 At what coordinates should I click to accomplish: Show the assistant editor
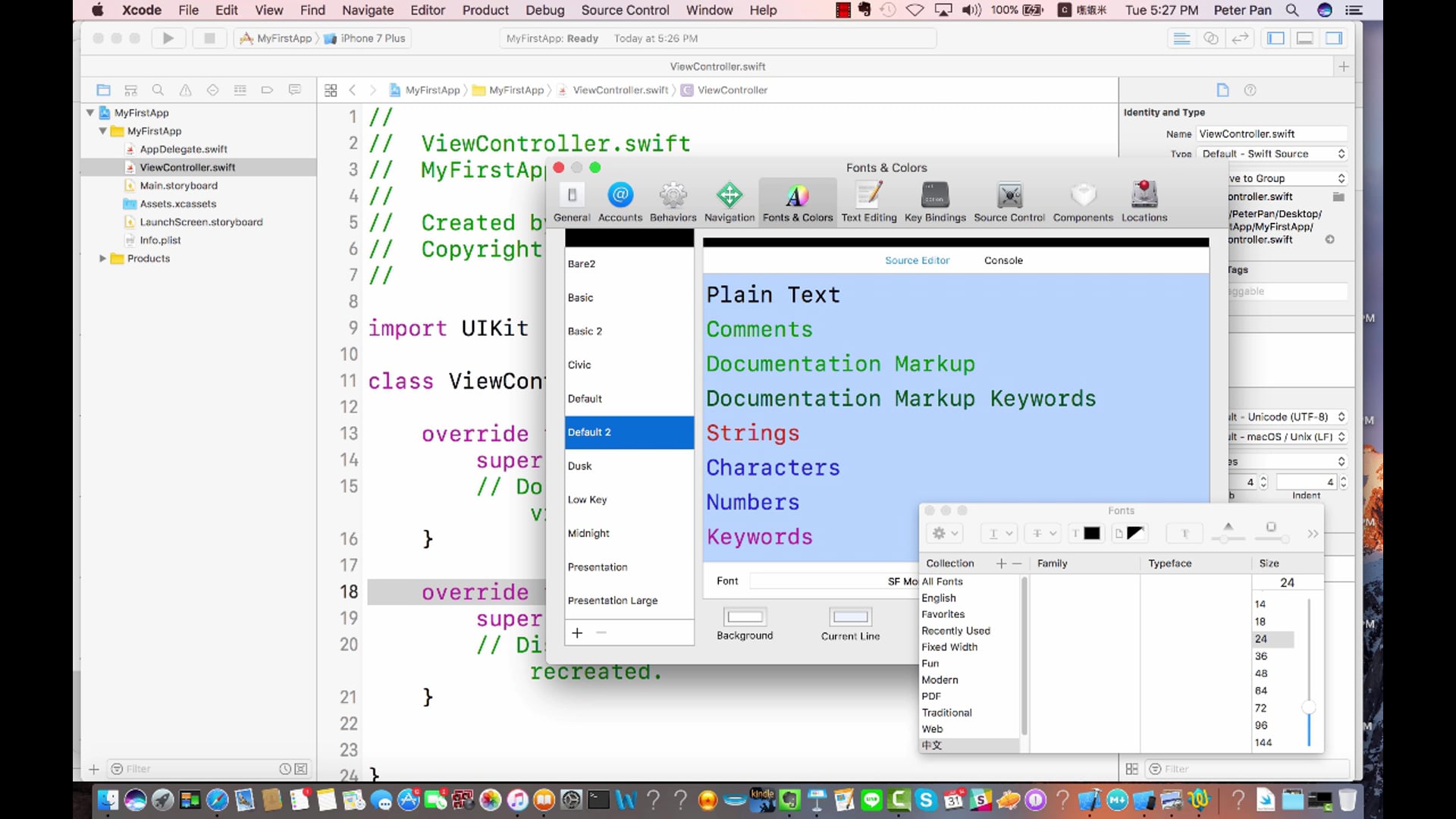(1211, 38)
